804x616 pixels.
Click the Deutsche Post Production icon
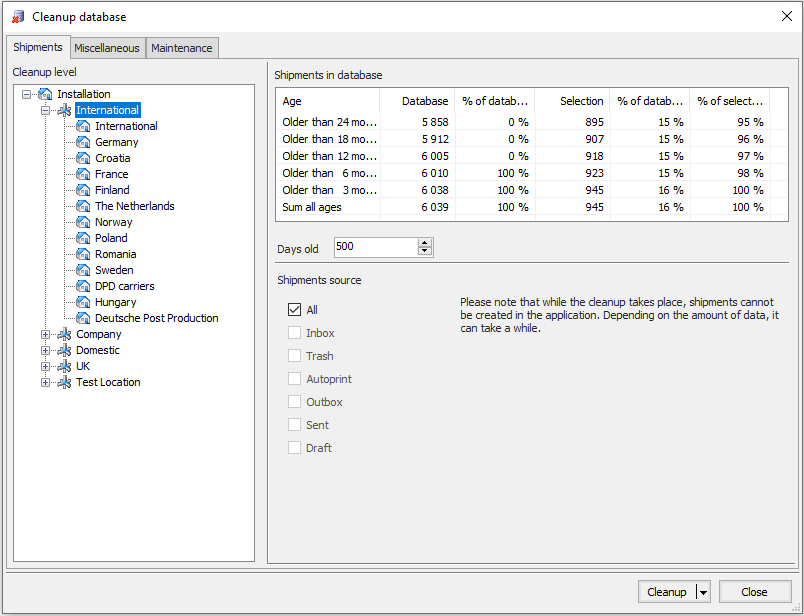pos(84,318)
